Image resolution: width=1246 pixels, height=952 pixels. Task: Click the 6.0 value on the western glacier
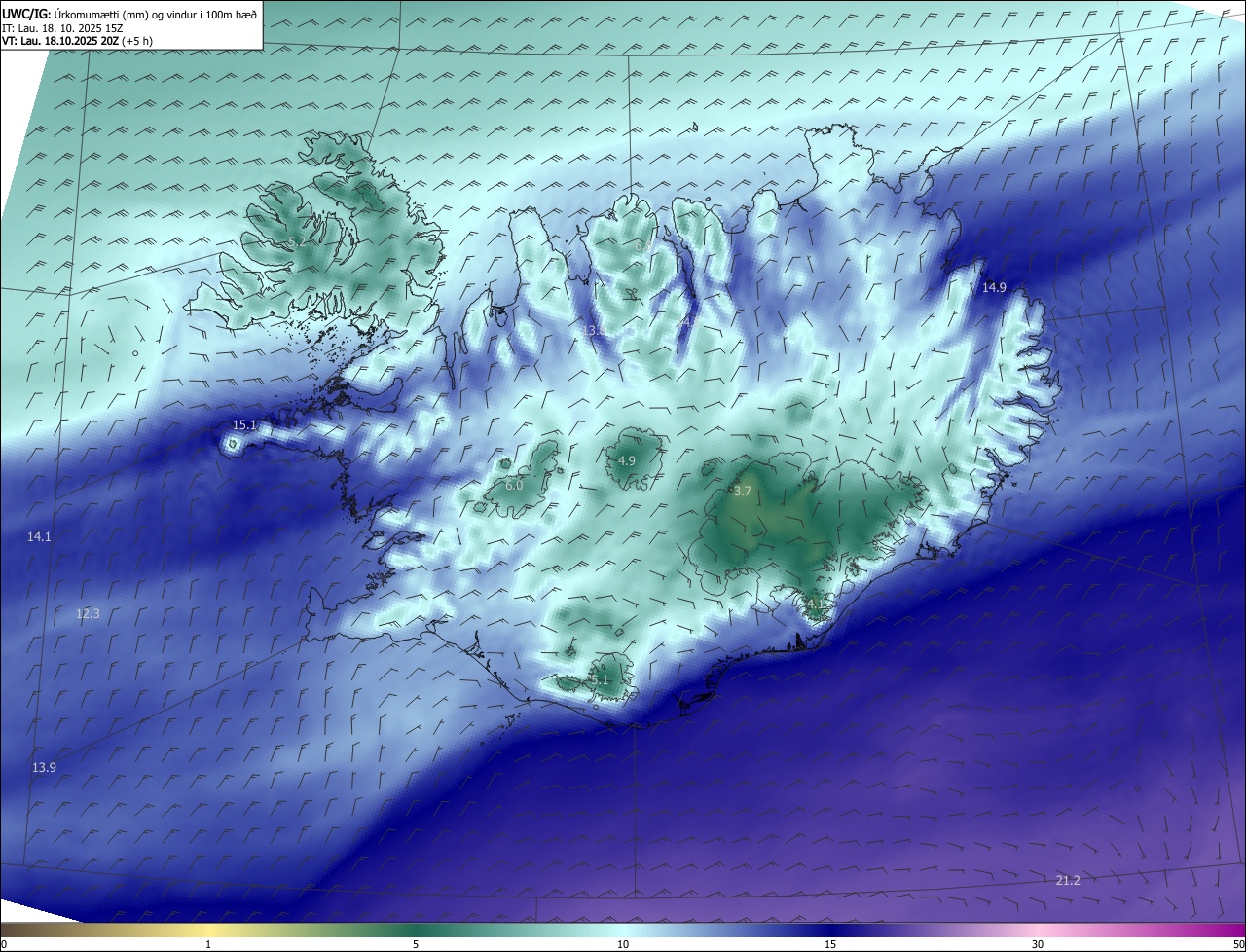[x=514, y=485]
